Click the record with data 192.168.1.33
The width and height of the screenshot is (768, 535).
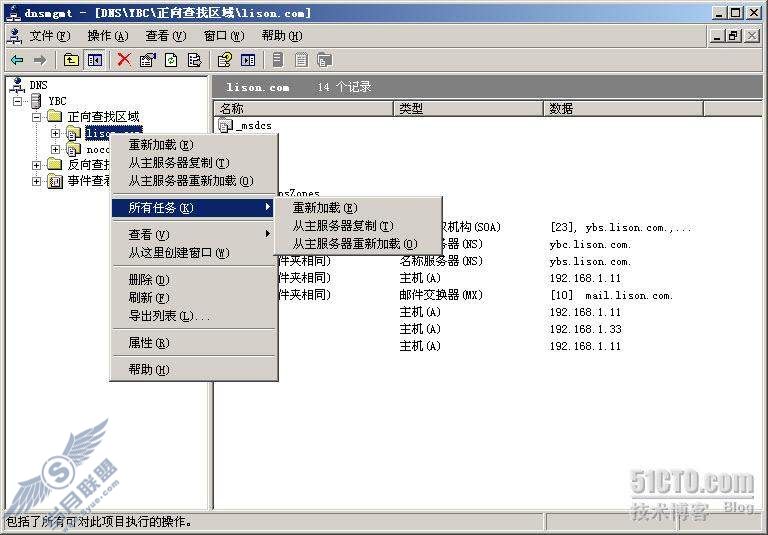click(585, 329)
